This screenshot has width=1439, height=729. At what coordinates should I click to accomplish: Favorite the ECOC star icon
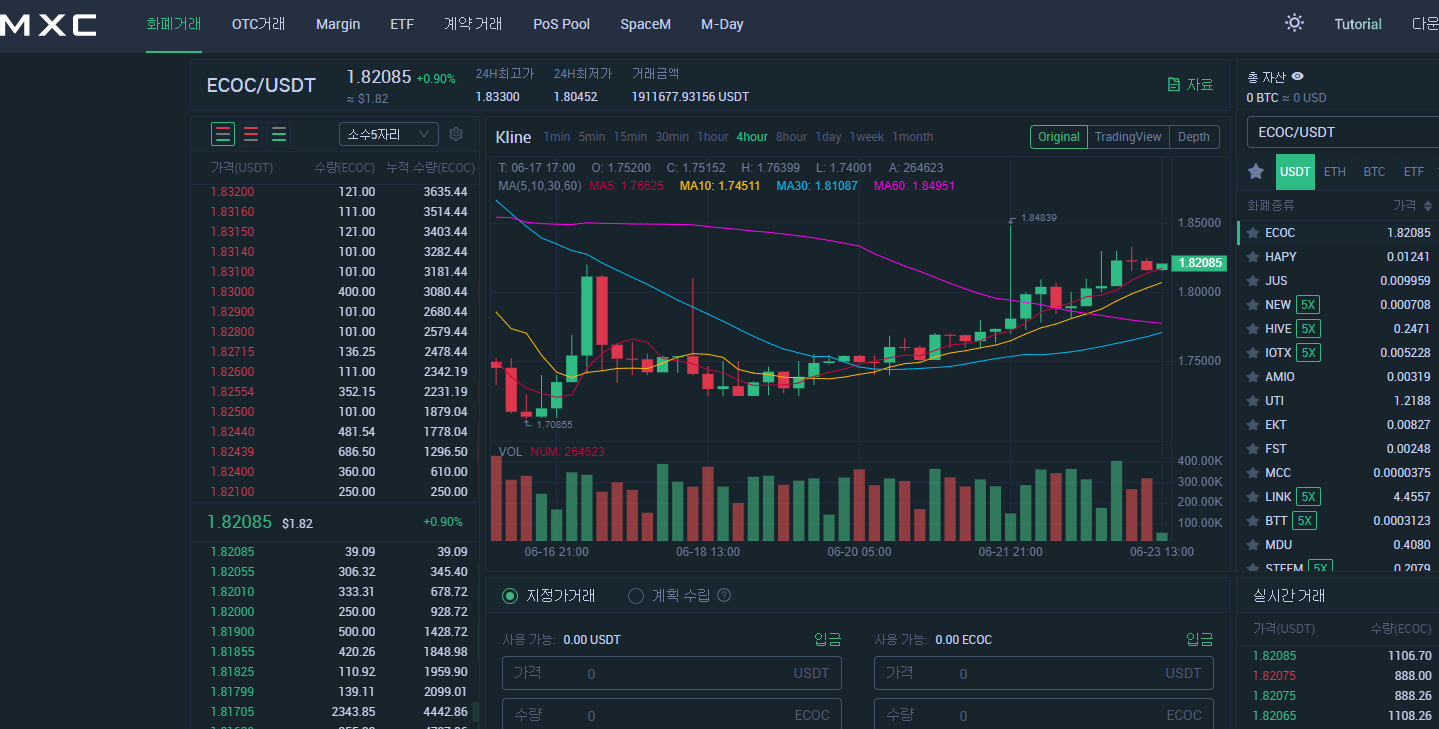[1253, 233]
